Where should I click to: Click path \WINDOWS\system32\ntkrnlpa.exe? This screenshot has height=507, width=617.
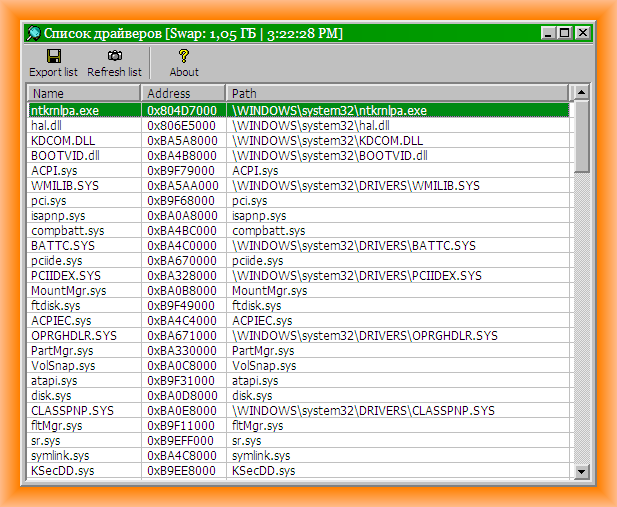coord(329,111)
